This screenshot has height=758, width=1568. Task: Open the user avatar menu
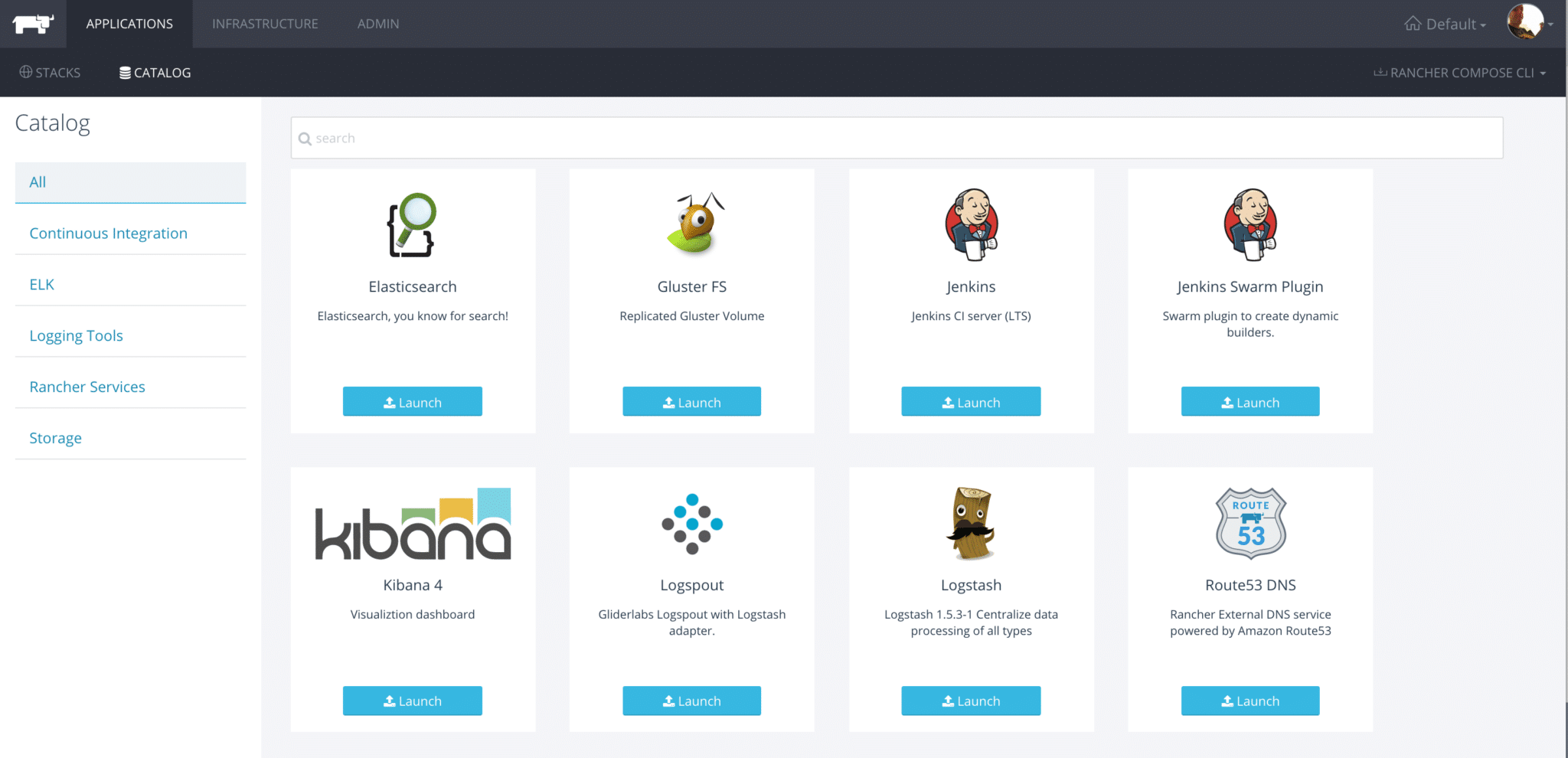coord(1529,22)
